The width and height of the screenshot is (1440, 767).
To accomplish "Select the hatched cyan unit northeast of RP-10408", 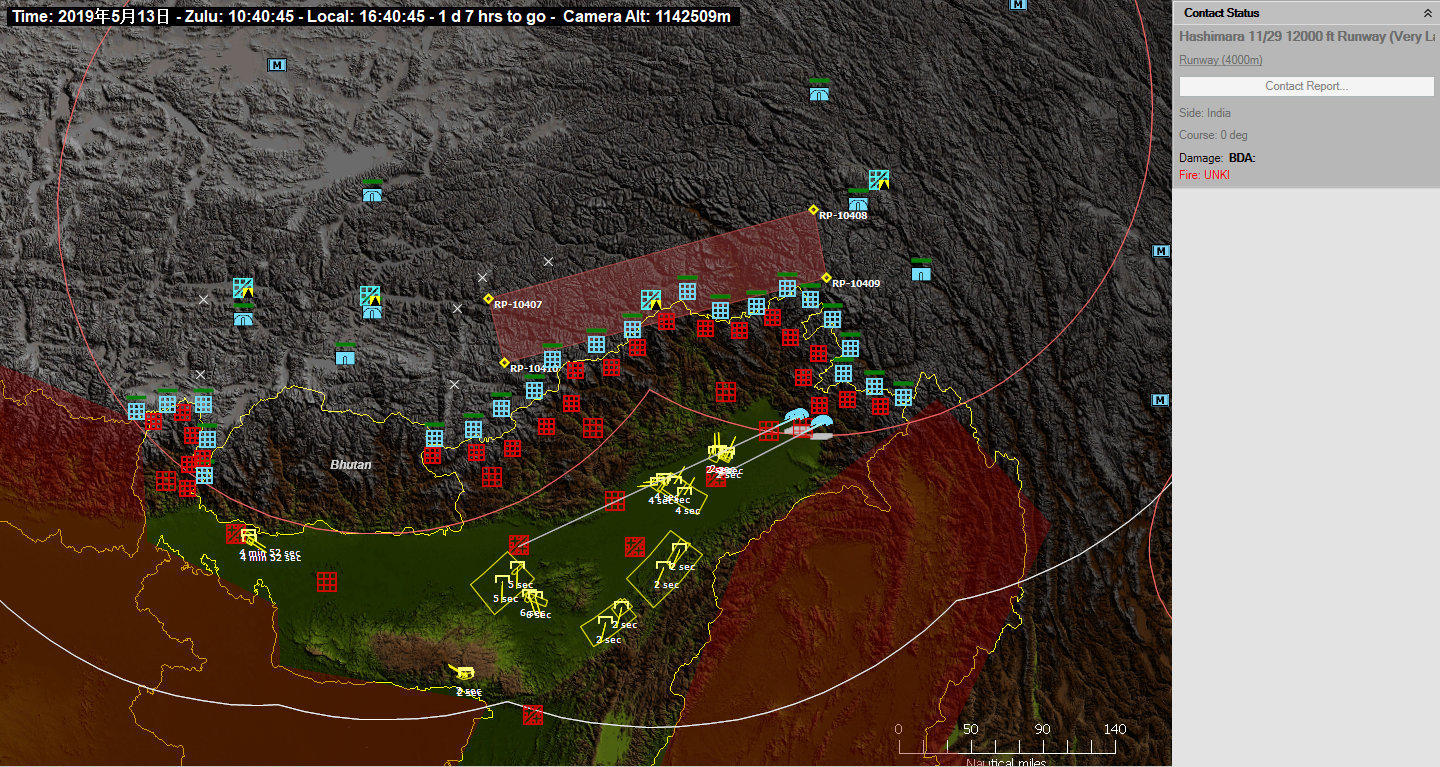I will pyautogui.click(x=879, y=180).
